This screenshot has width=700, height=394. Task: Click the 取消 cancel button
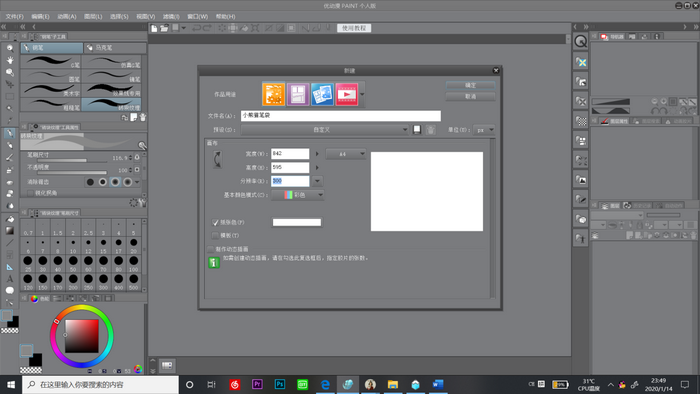pos(471,96)
